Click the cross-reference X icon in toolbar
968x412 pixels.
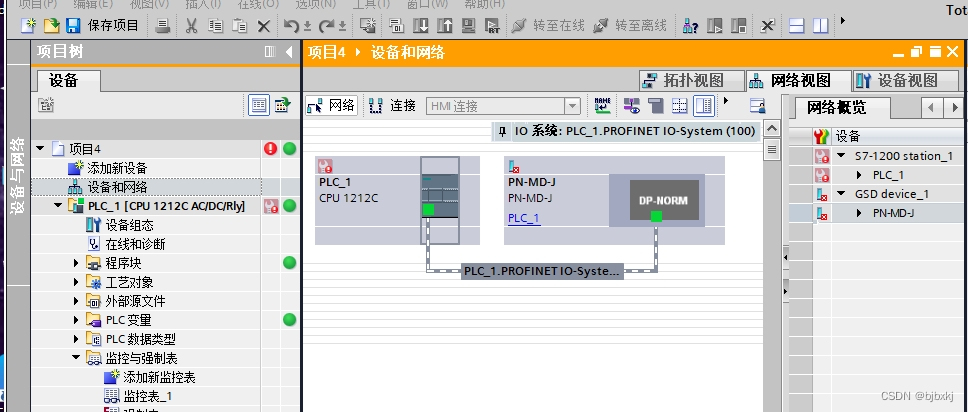click(x=767, y=25)
